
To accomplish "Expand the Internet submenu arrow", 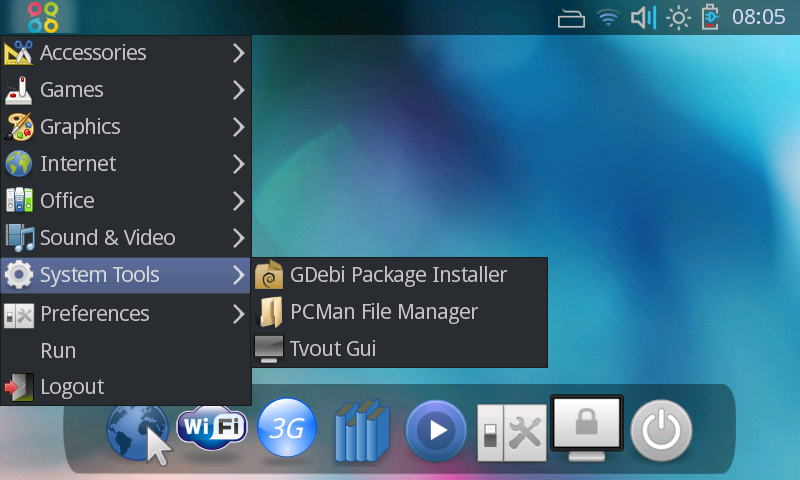I will coord(238,164).
